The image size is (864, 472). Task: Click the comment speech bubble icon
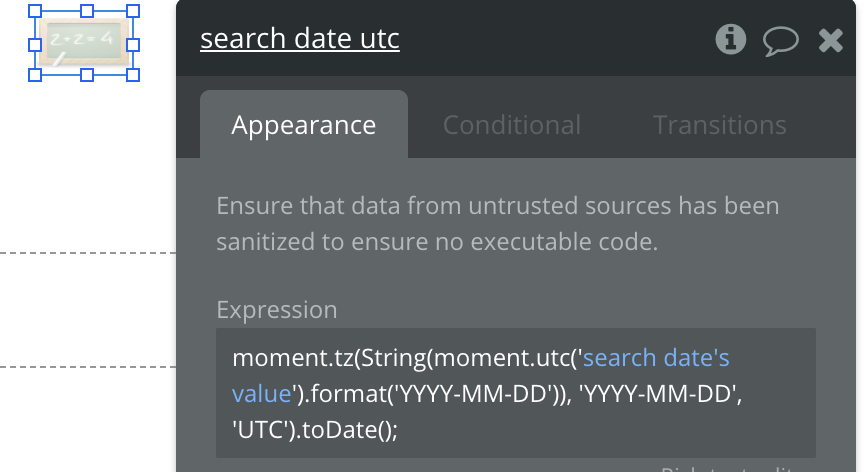[780, 40]
